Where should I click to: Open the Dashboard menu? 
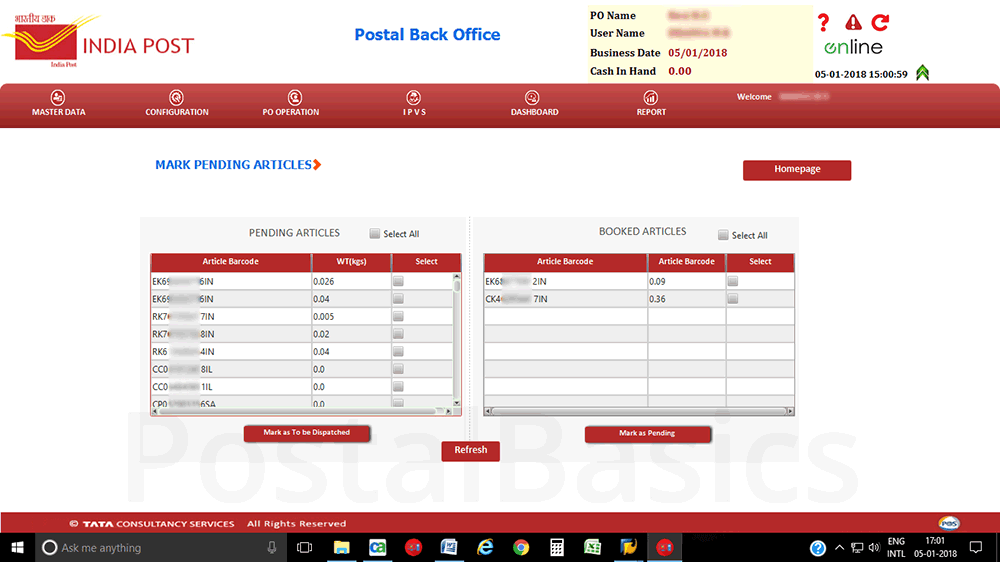534,104
